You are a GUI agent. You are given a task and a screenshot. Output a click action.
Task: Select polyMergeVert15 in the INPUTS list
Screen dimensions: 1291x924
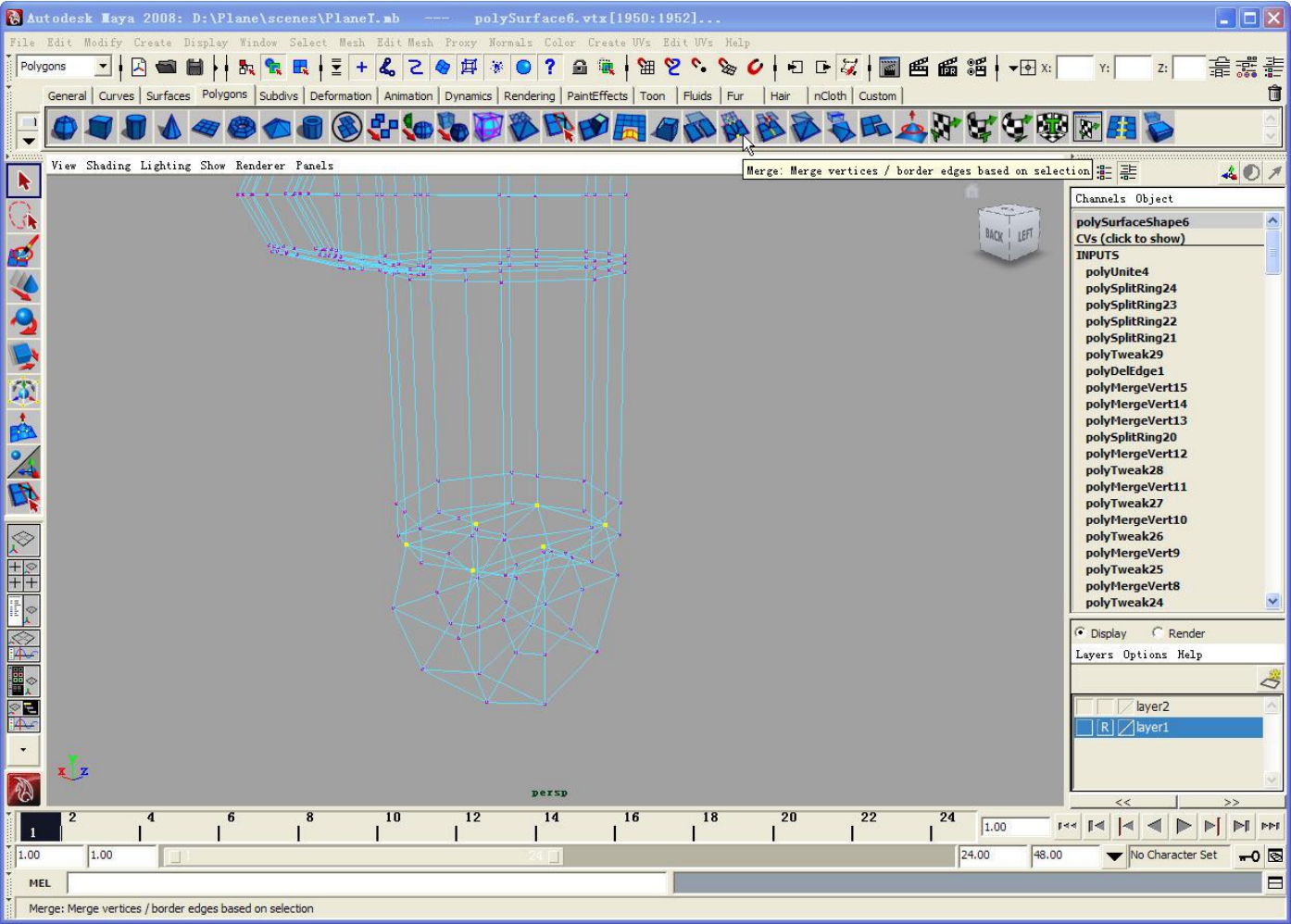pos(1136,387)
